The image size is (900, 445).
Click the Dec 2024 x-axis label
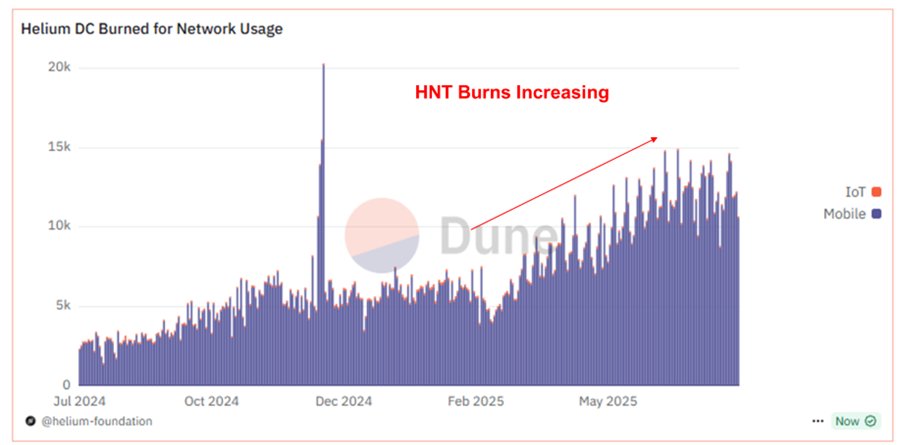(344, 401)
